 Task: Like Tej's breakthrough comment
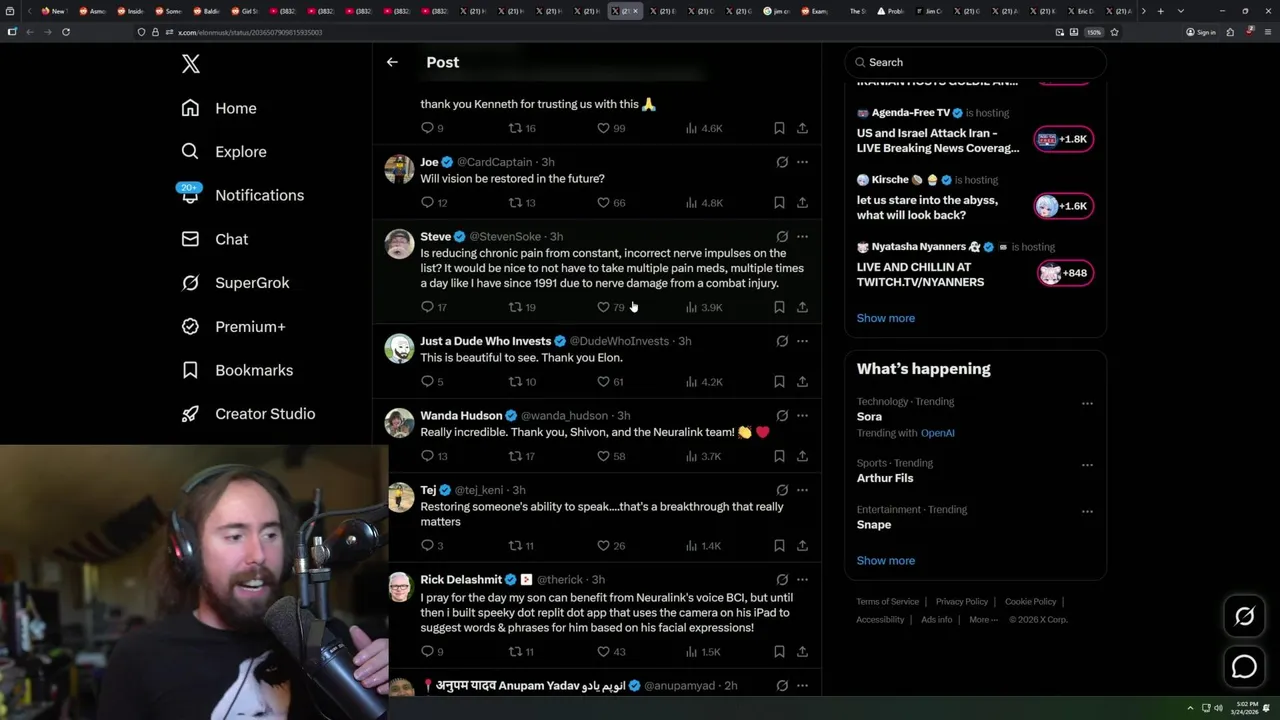pos(611,546)
